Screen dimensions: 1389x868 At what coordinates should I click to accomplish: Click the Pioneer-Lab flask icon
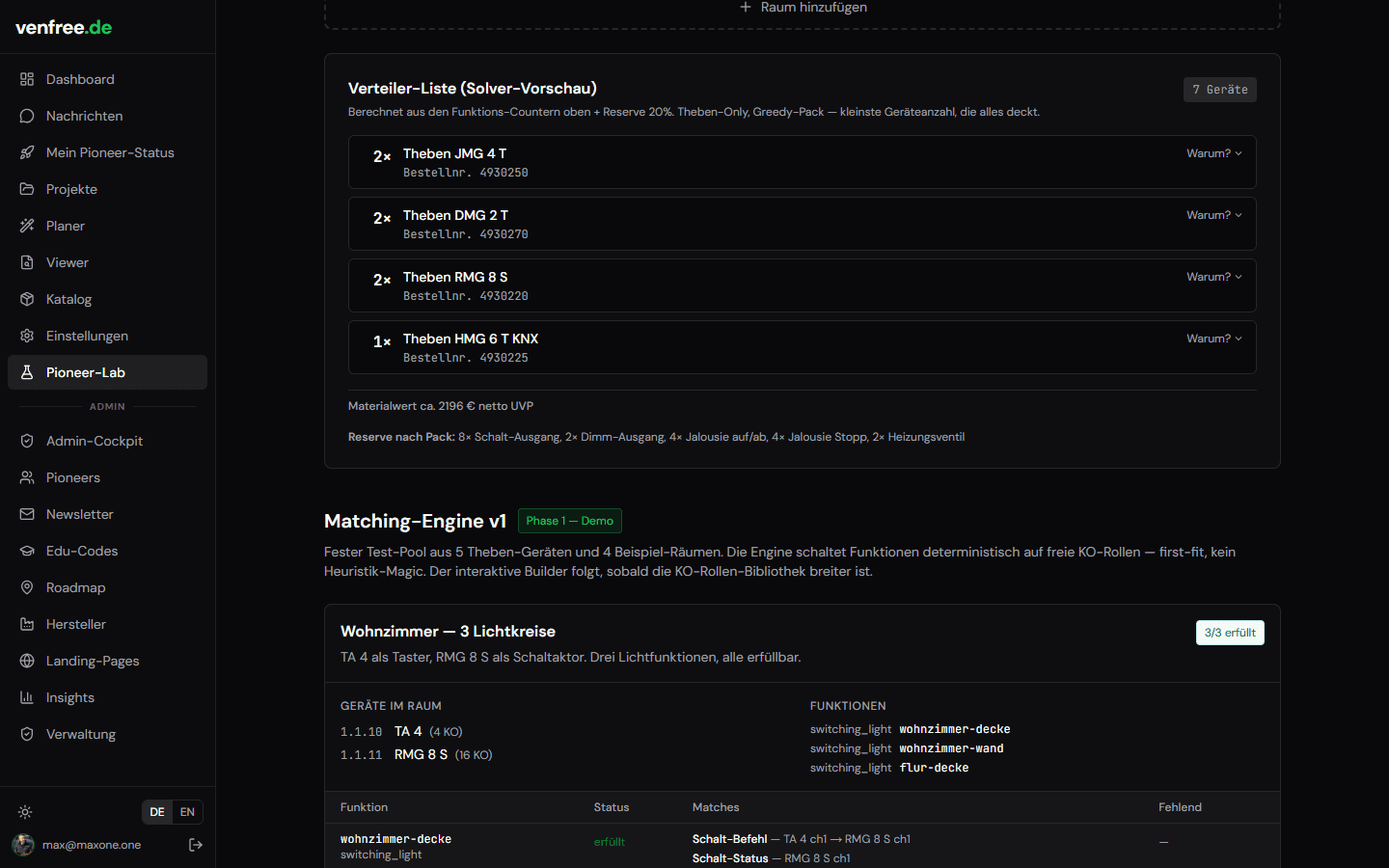pyautogui.click(x=27, y=372)
